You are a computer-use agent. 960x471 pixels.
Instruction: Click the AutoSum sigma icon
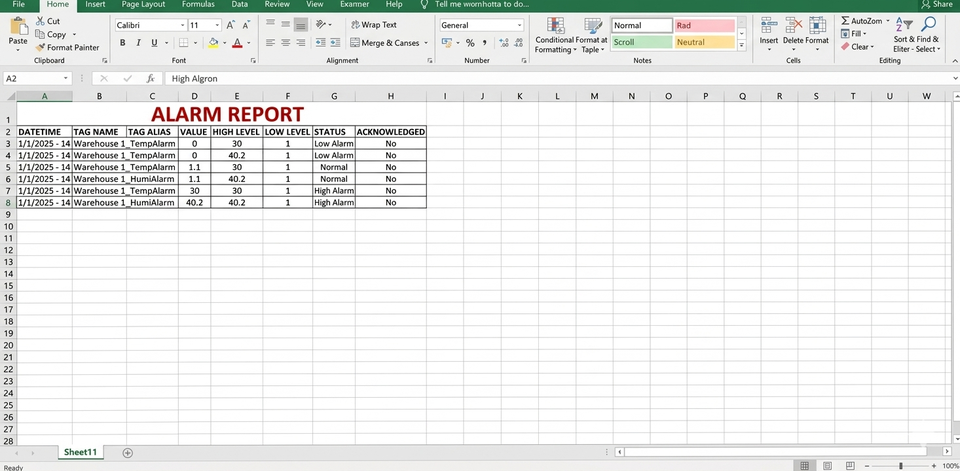(846, 21)
